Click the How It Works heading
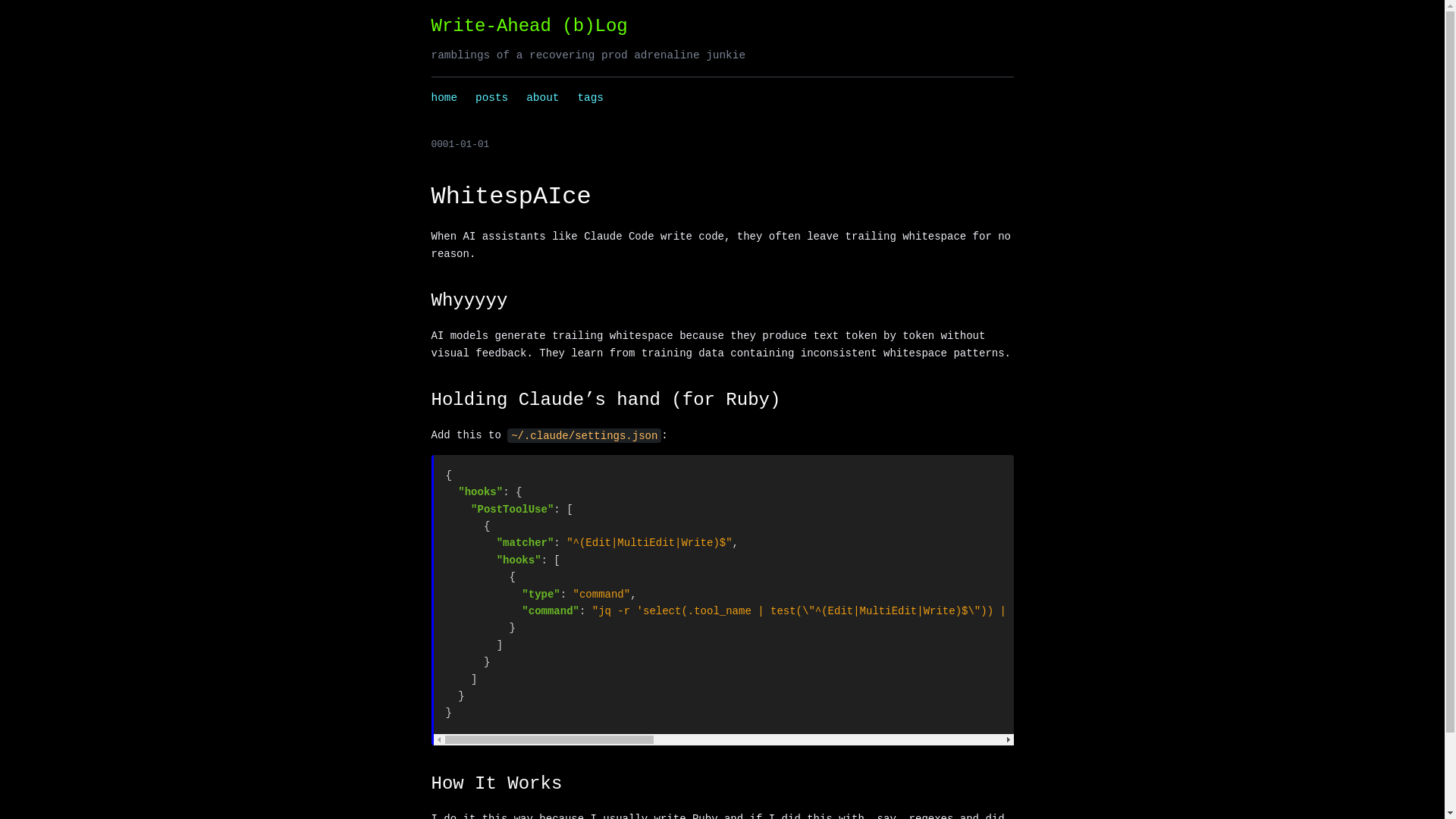1456x819 pixels. pos(496,783)
